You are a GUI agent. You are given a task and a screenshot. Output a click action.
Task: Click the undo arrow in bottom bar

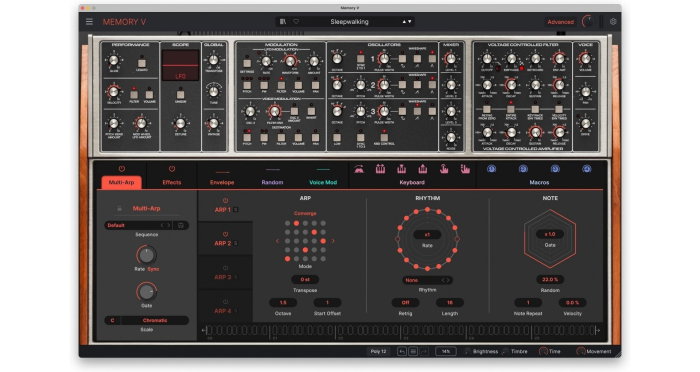(402, 352)
